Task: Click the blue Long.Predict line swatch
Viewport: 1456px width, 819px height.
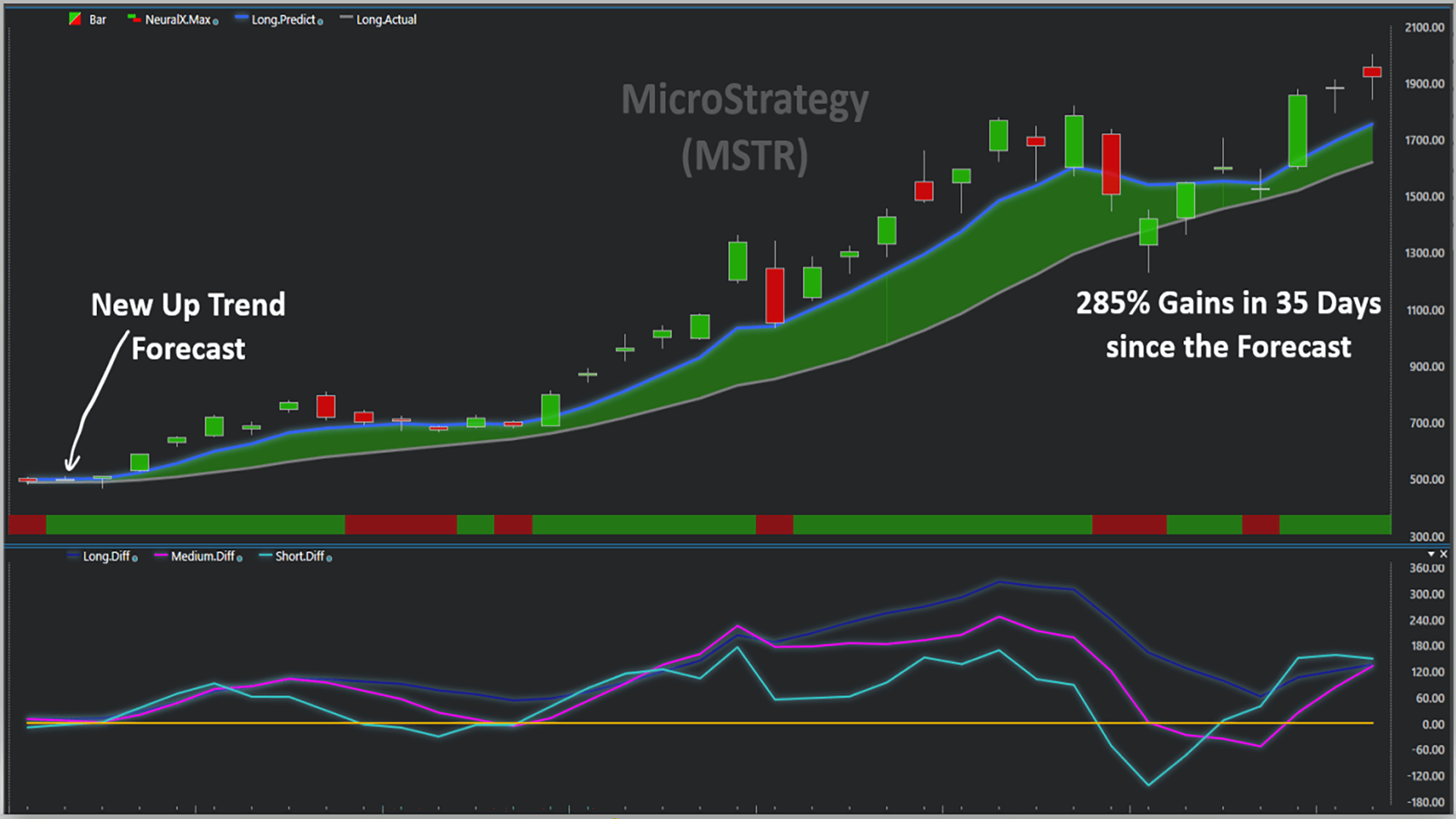Action: [x=241, y=18]
